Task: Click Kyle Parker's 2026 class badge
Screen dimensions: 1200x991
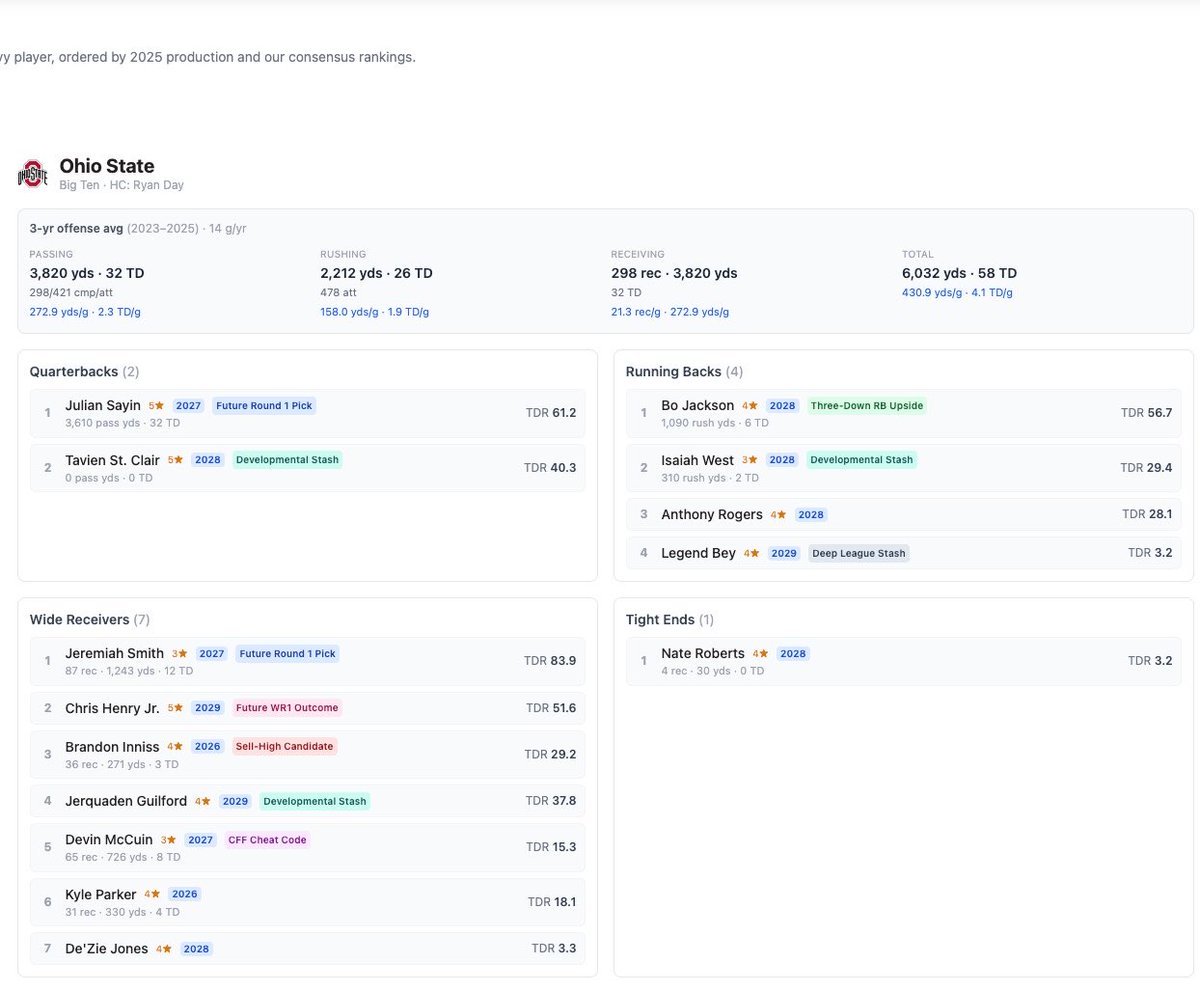Action: [185, 894]
